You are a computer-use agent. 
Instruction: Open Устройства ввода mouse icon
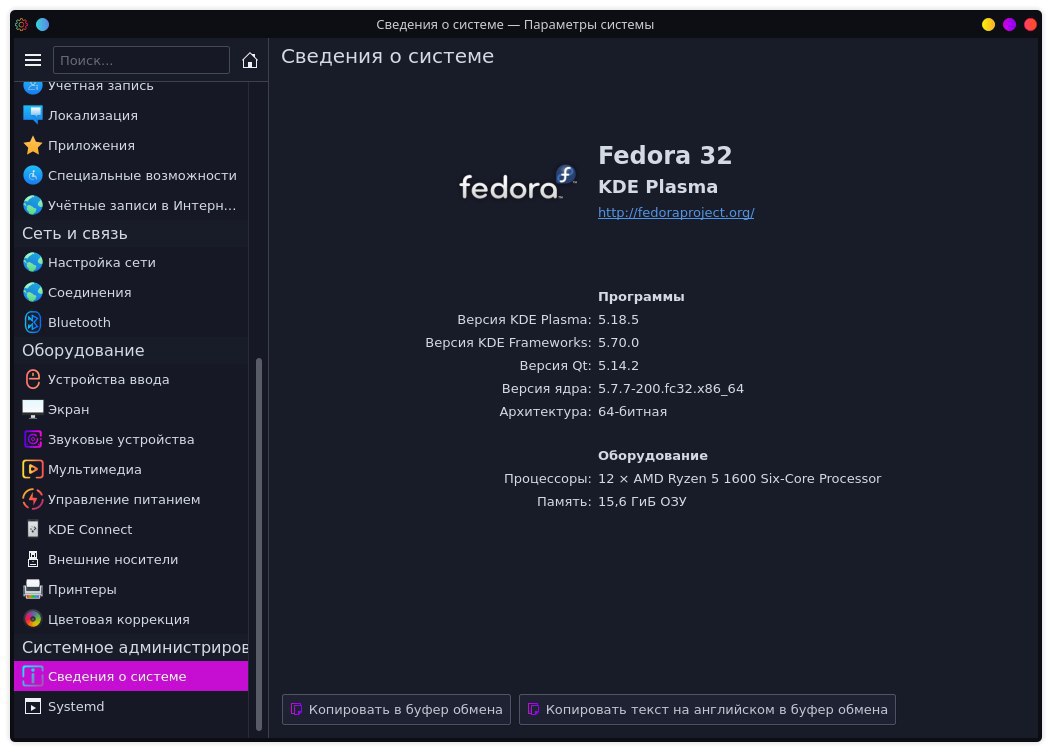tap(32, 379)
